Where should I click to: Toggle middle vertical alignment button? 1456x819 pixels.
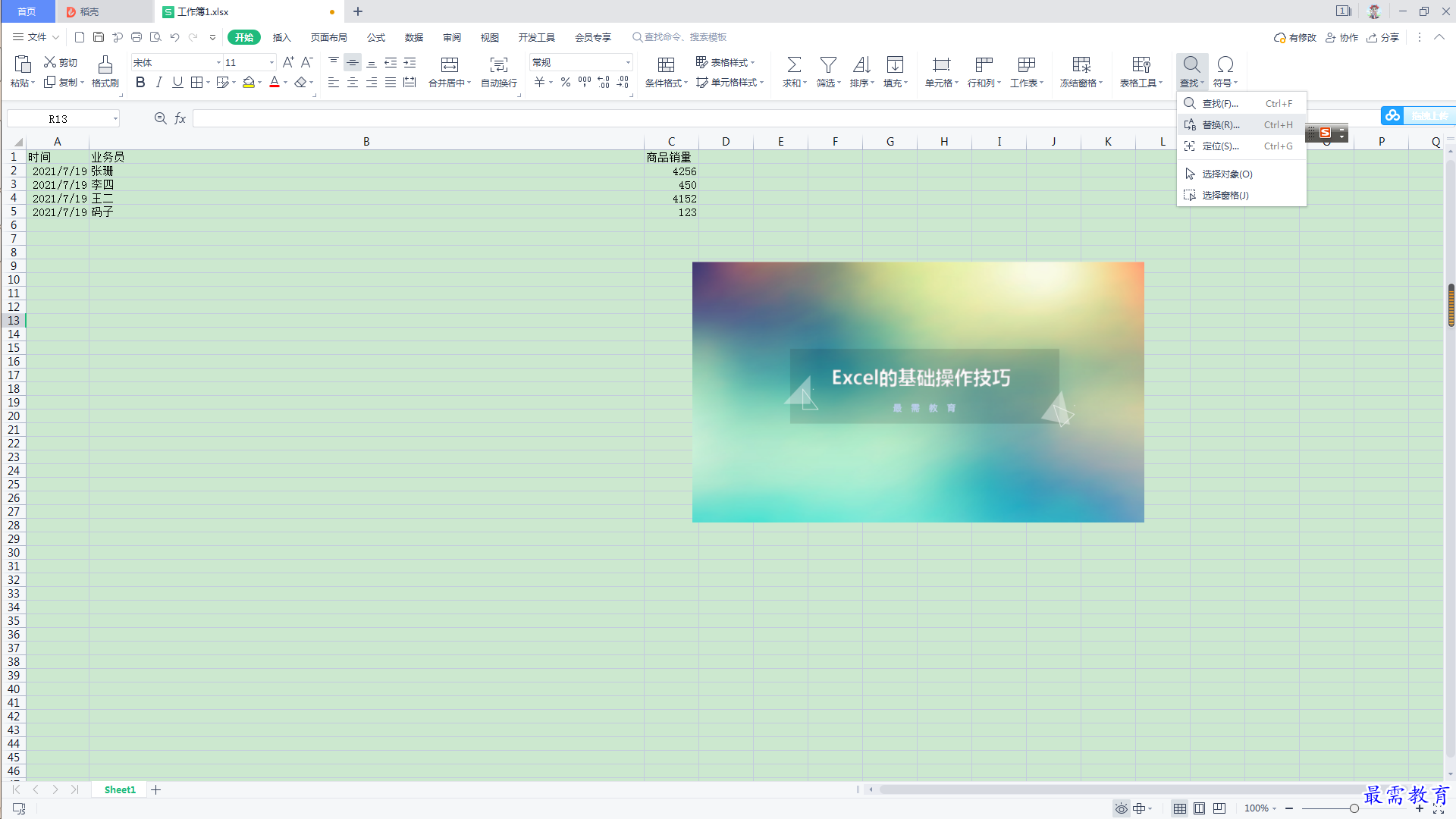click(x=353, y=62)
